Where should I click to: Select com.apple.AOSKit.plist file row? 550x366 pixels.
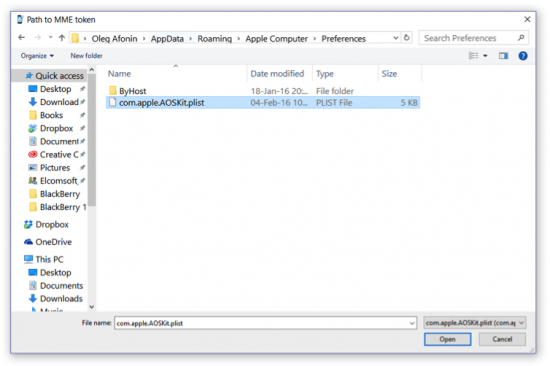[x=263, y=103]
